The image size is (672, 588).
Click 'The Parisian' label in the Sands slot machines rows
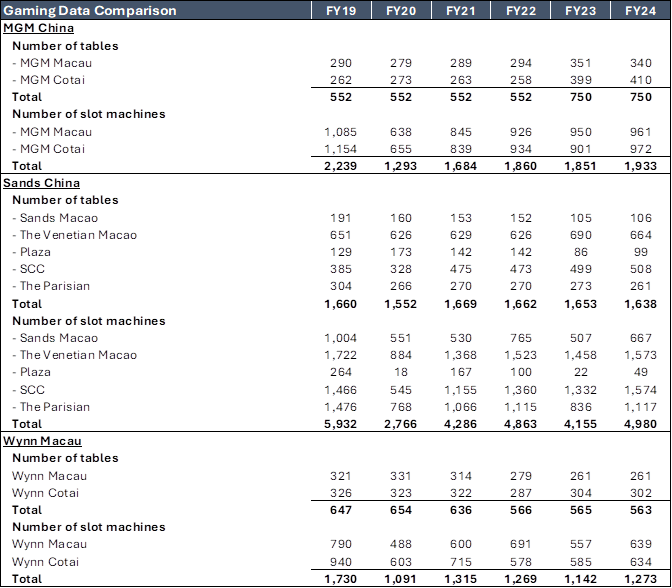pos(55,407)
